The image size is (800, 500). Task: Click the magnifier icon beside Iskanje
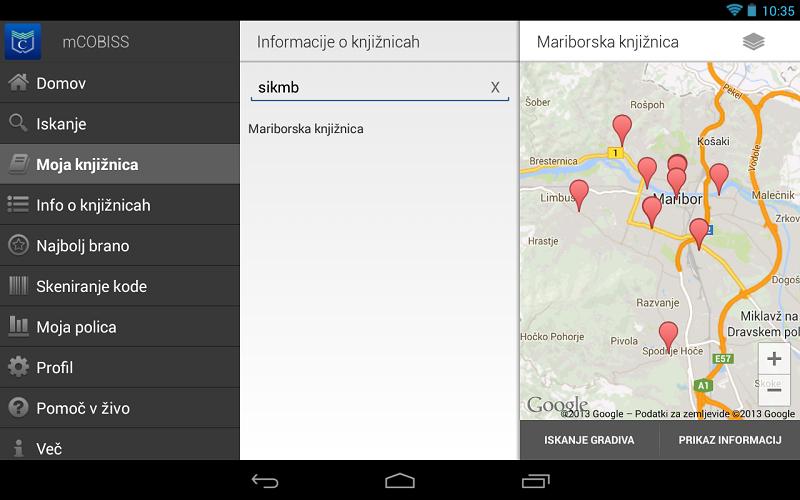click(x=18, y=123)
